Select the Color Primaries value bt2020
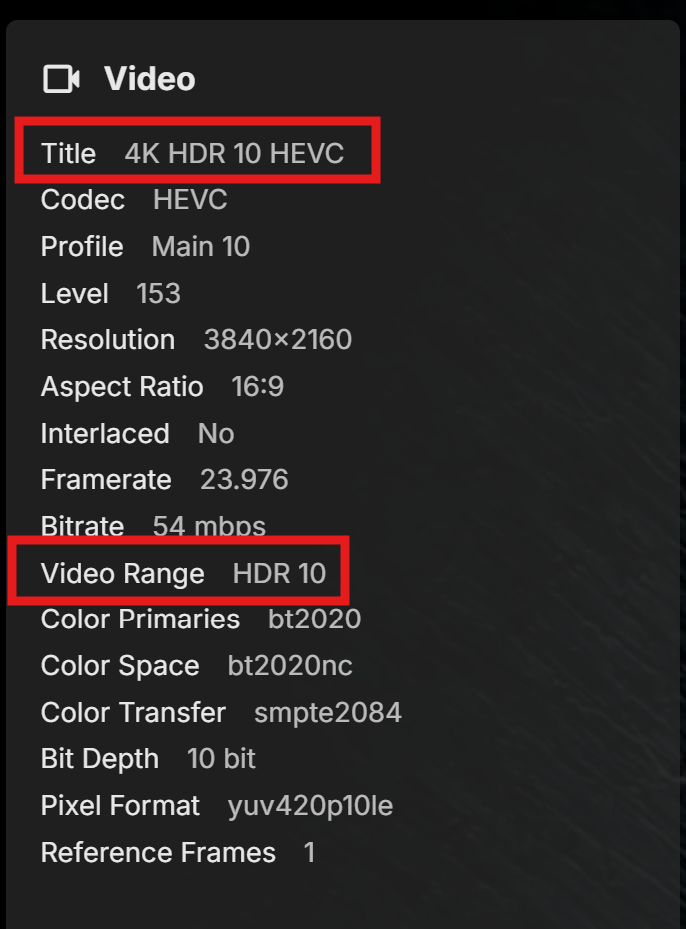The height and width of the screenshot is (929, 686). [x=314, y=619]
